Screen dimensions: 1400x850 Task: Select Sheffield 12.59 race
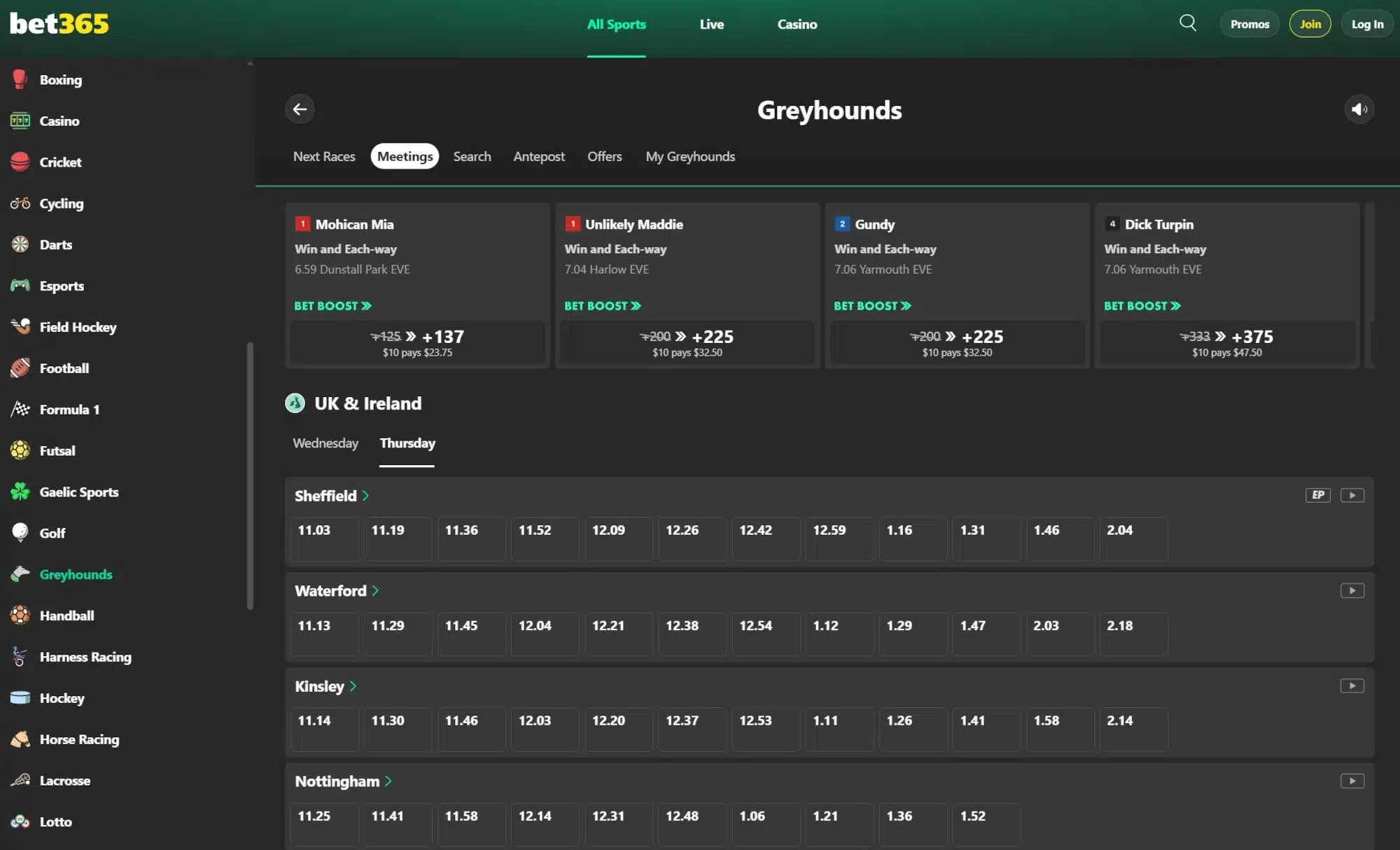(x=839, y=538)
